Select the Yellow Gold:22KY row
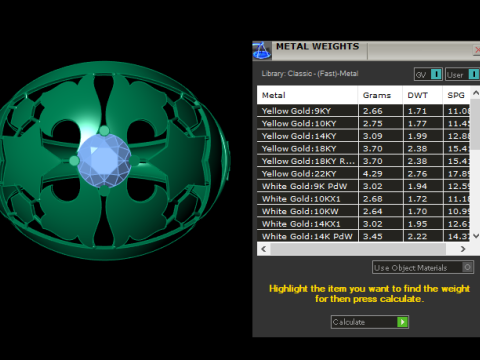The height and width of the screenshot is (360, 480). pyautogui.click(x=363, y=174)
